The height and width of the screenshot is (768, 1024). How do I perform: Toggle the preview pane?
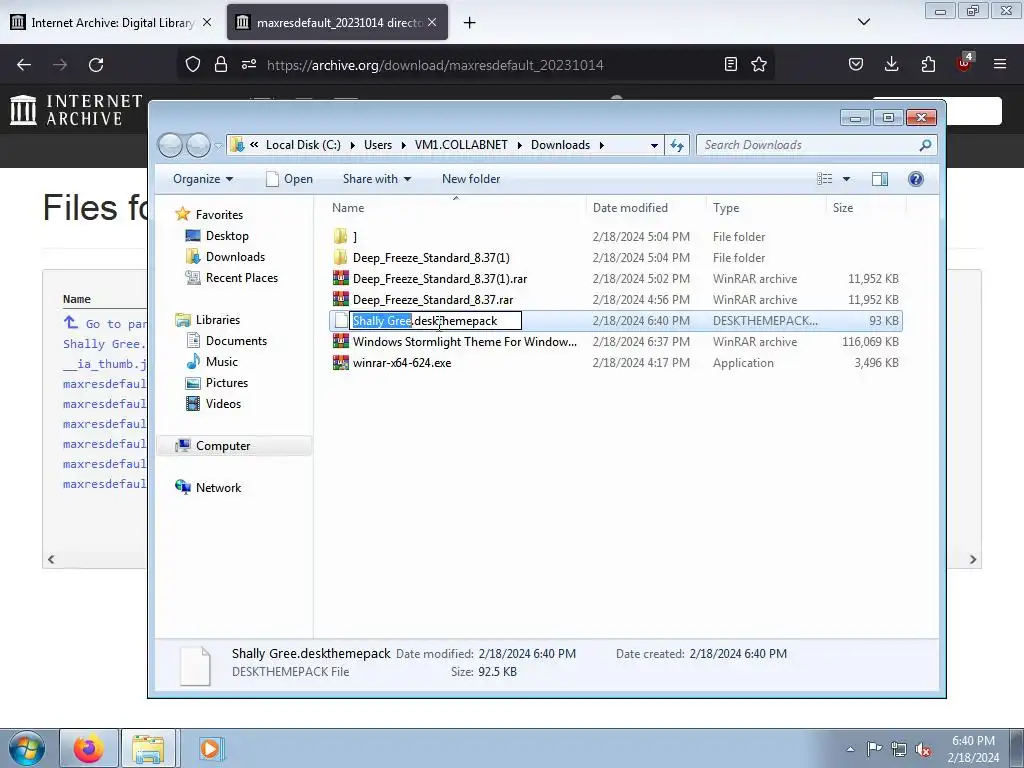point(880,179)
